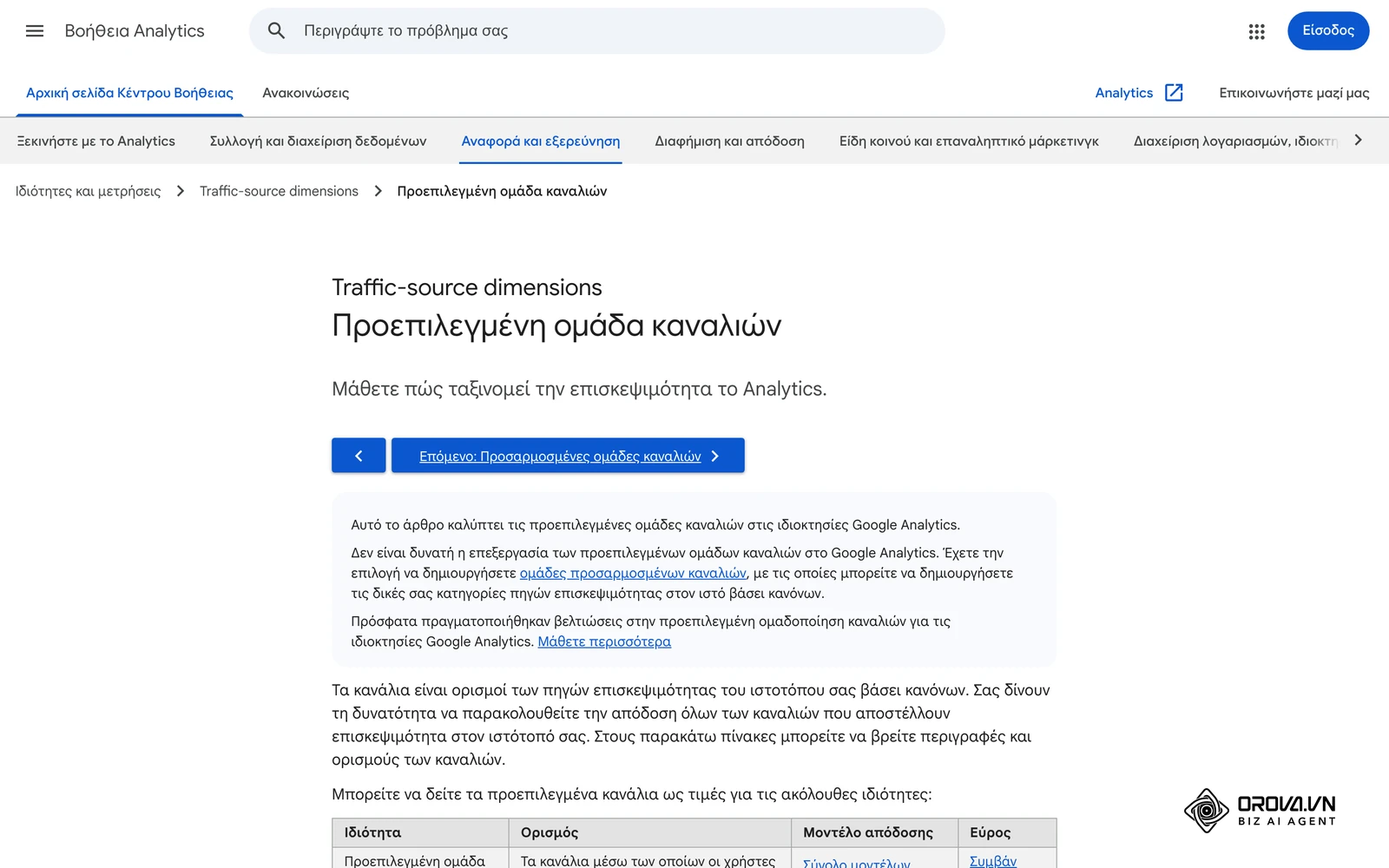
Task: Open Συμβάν link in Εύρος column
Action: click(993, 860)
